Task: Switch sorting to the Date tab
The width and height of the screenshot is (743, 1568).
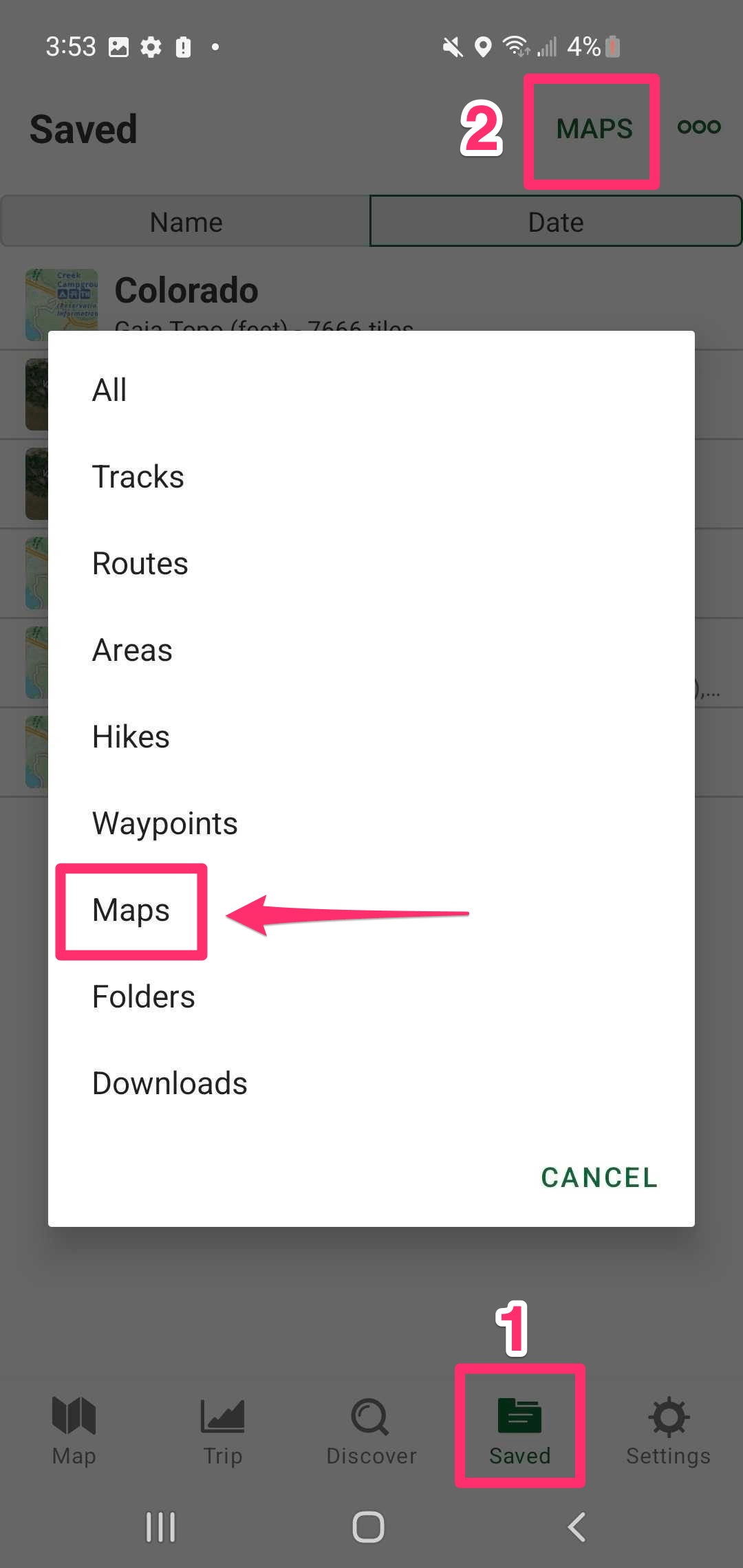Action: click(x=555, y=221)
